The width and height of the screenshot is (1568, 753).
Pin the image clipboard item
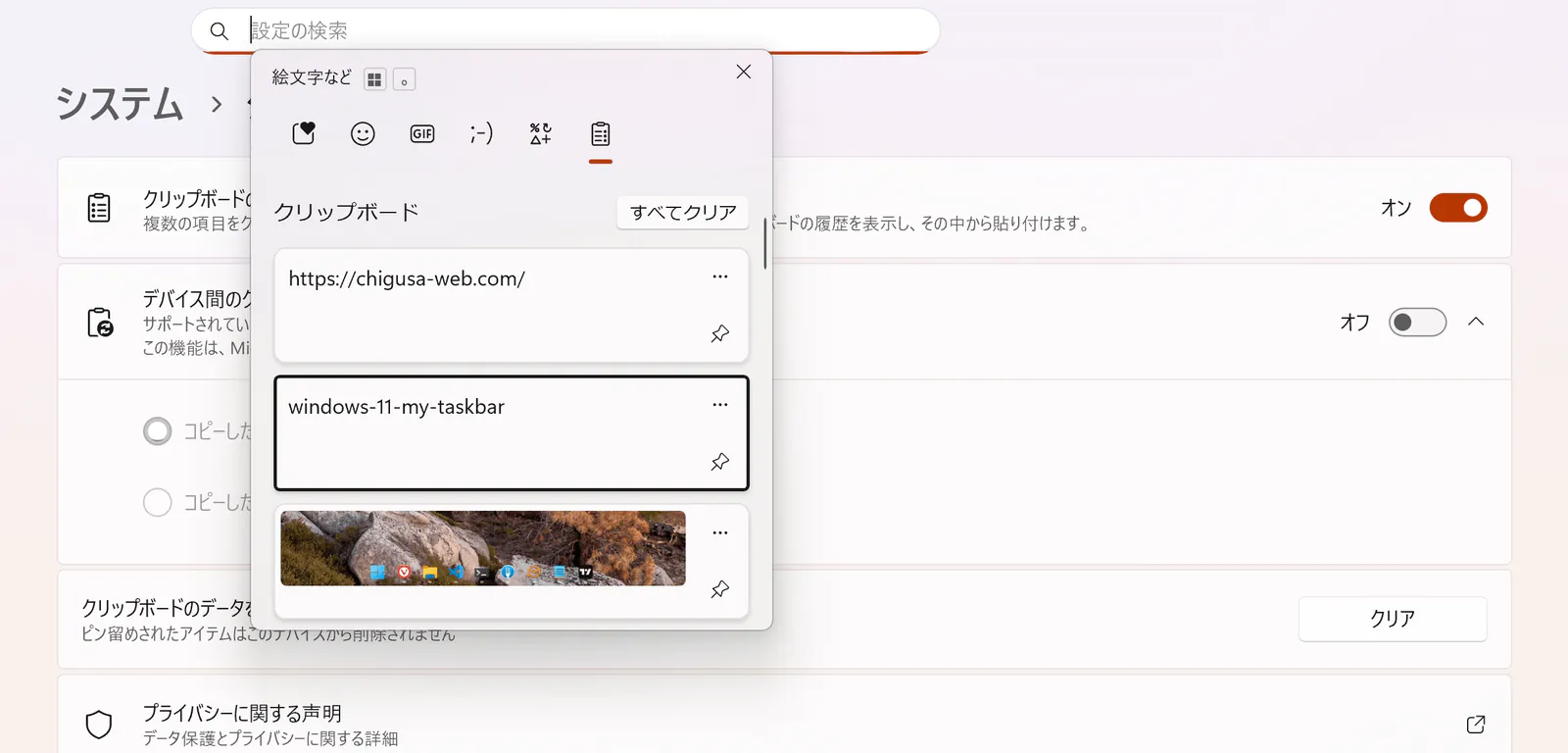720,589
